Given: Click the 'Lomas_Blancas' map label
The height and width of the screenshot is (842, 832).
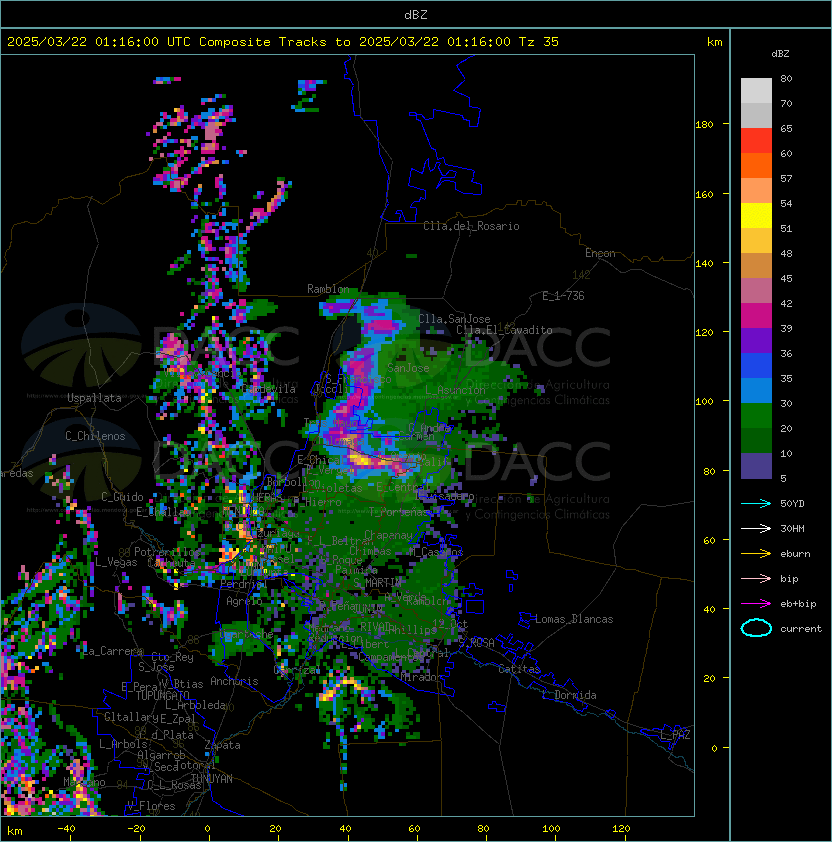Looking at the screenshot, I should 574,619.
